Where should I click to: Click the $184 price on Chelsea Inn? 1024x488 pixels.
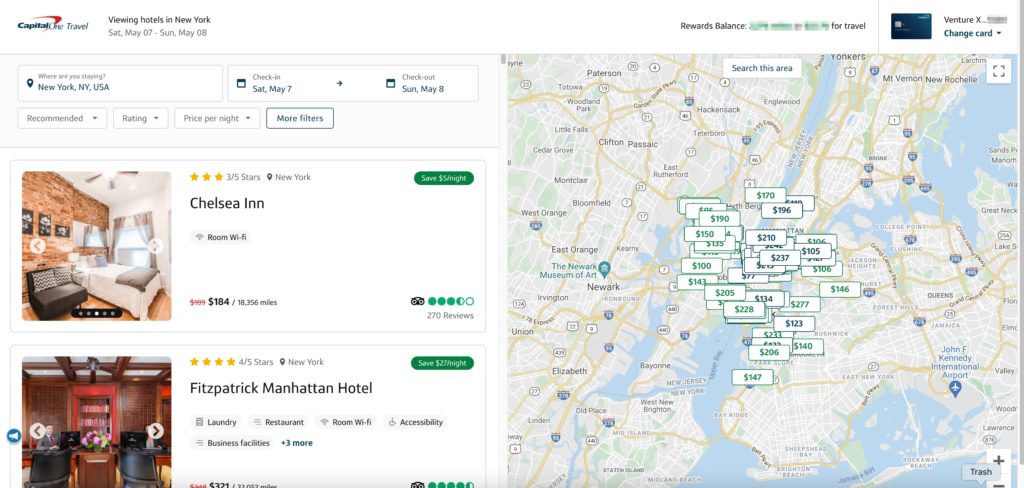coord(219,302)
